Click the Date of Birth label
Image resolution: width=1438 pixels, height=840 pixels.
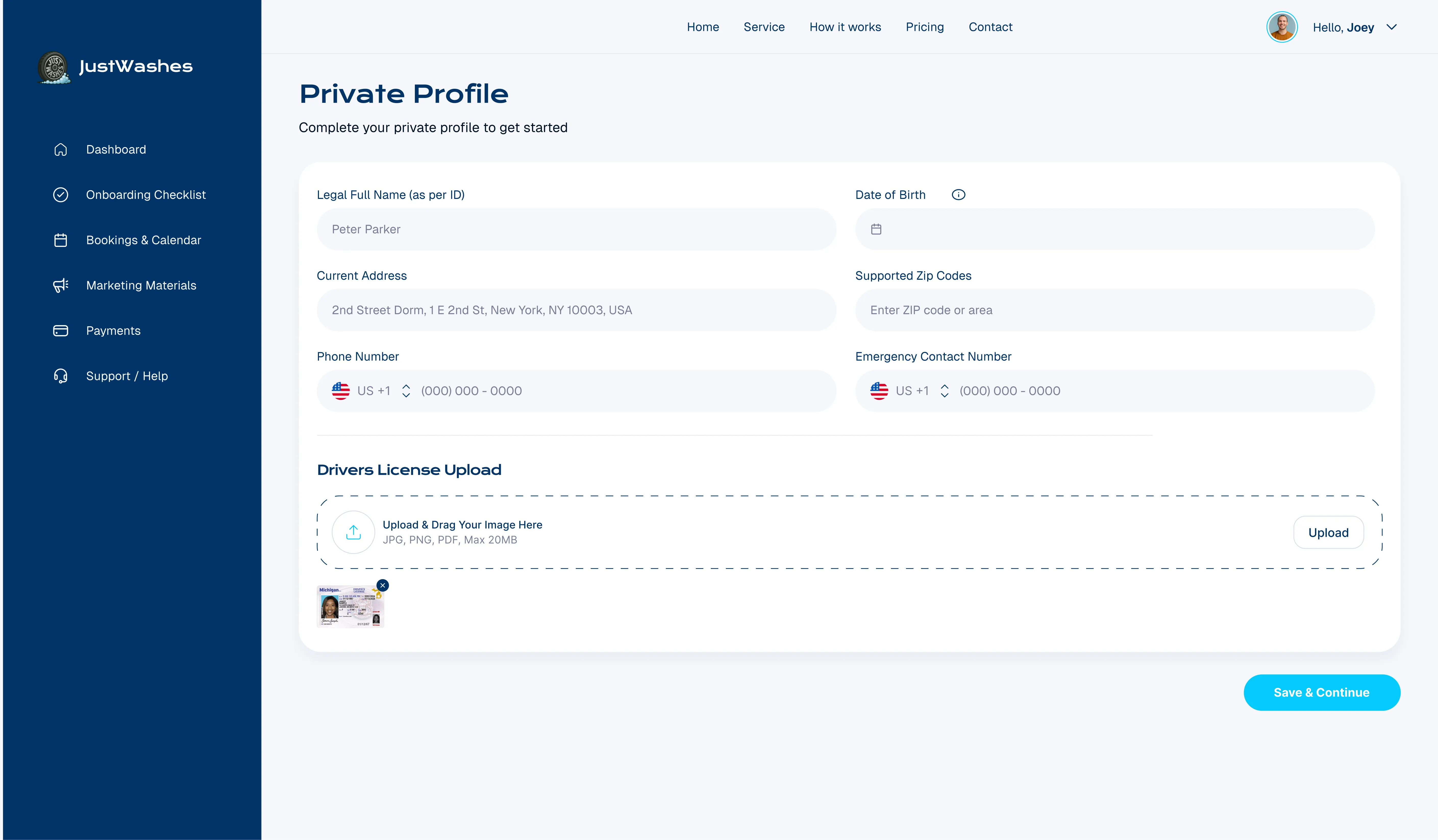[x=890, y=195]
